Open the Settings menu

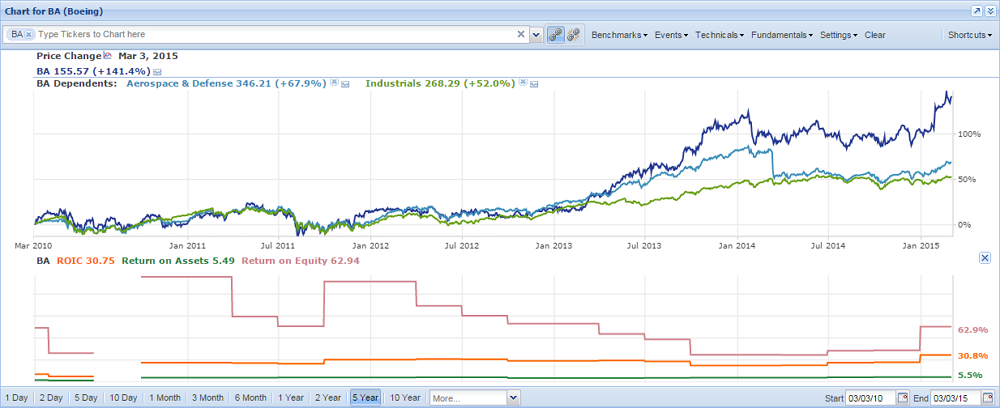(838, 35)
